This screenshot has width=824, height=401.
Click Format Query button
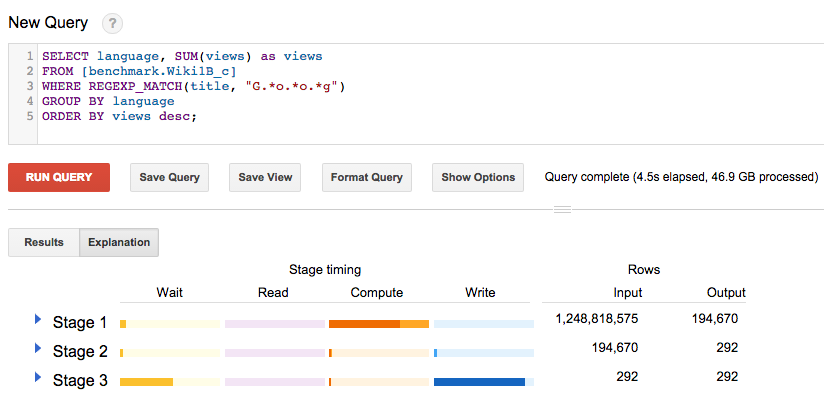tap(367, 177)
